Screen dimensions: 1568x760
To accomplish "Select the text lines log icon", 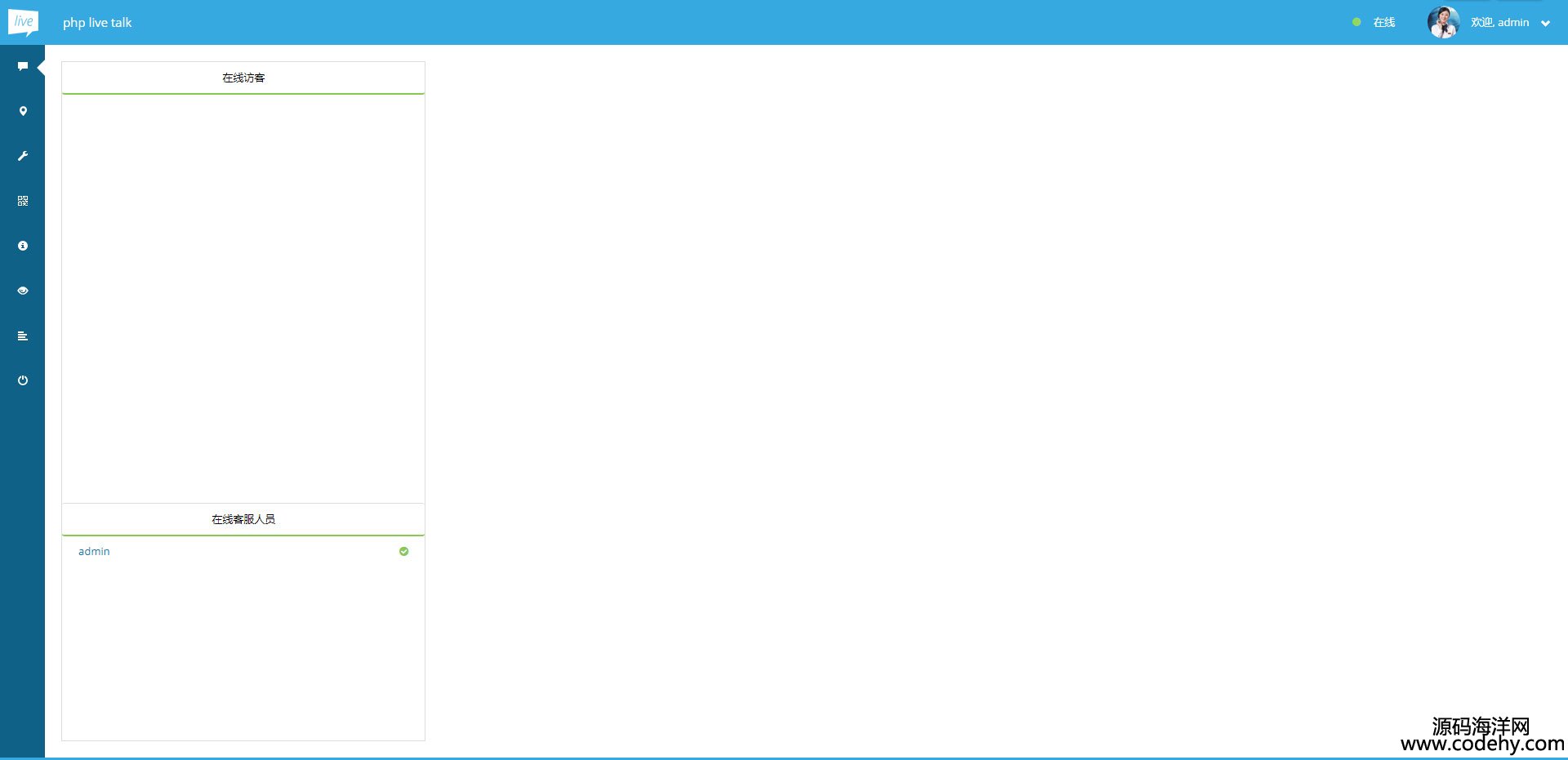I will (23, 336).
